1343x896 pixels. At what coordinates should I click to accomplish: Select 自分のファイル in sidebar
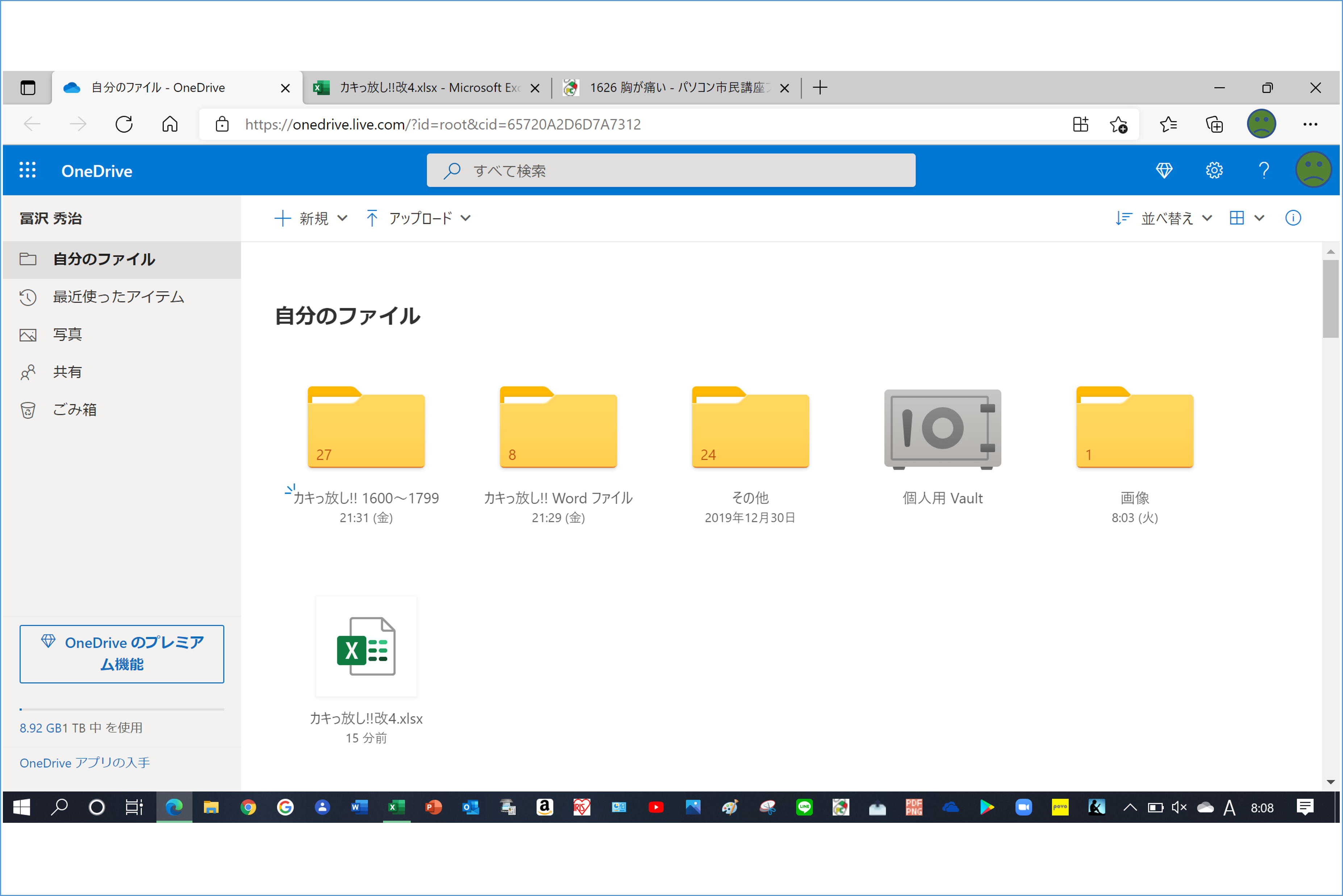(122, 259)
